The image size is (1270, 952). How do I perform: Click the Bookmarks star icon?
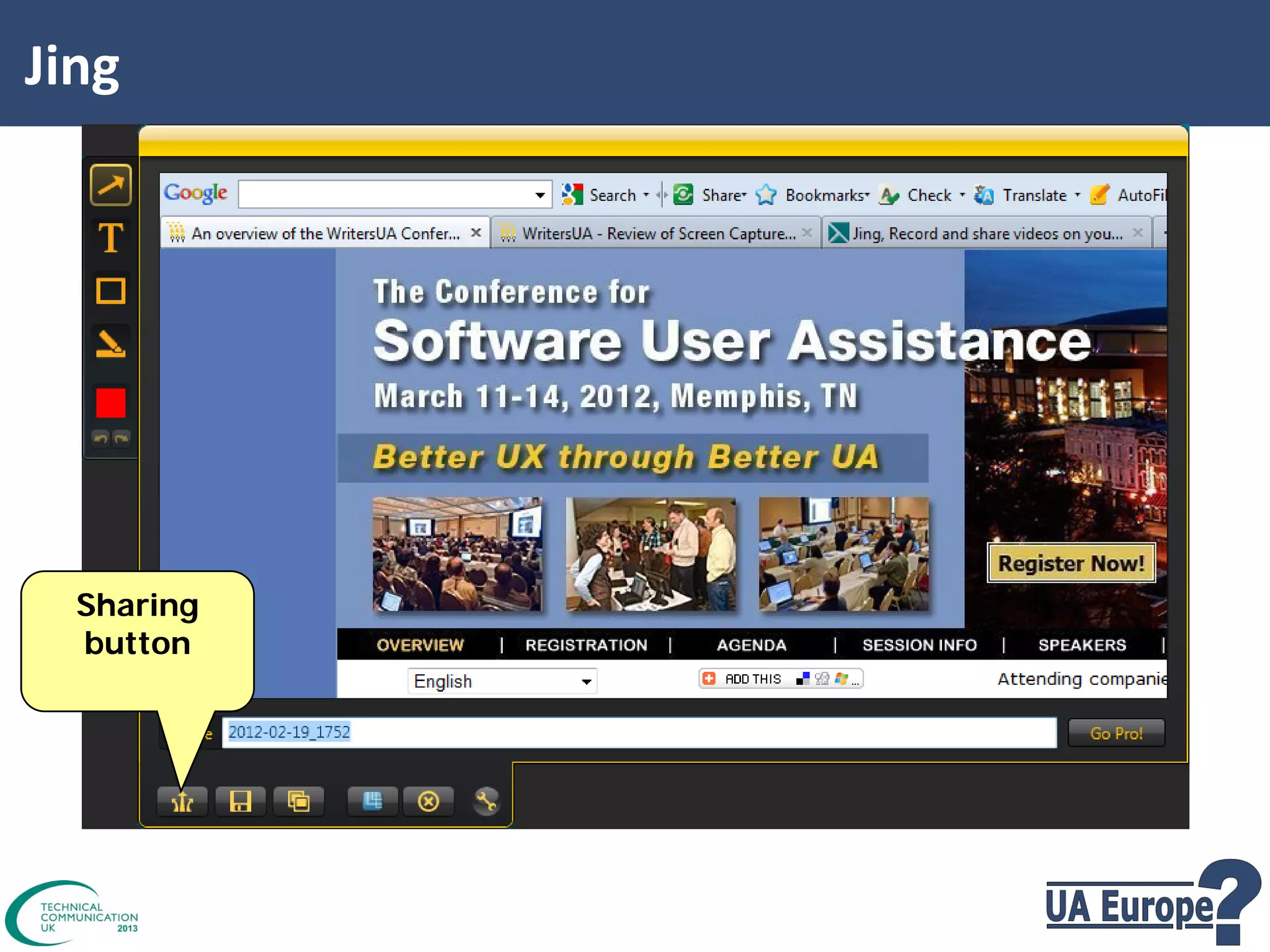click(x=766, y=195)
